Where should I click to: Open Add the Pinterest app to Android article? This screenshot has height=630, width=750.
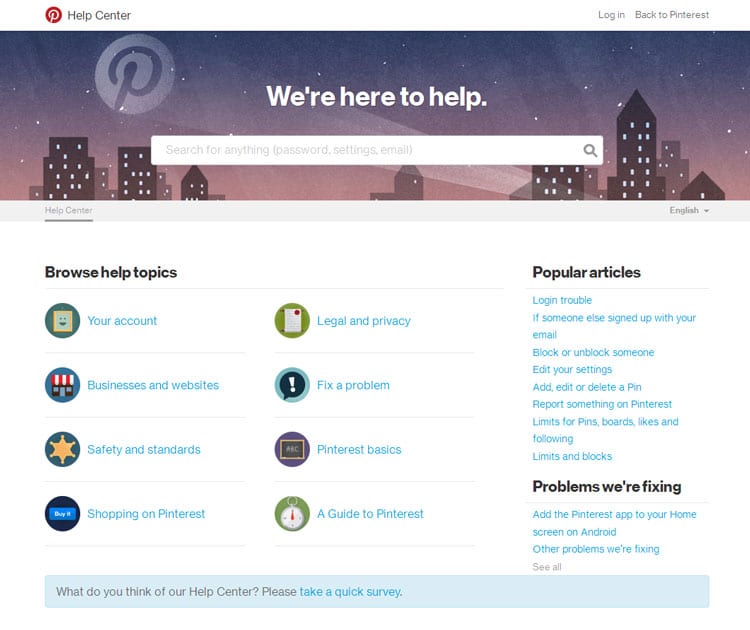(615, 523)
